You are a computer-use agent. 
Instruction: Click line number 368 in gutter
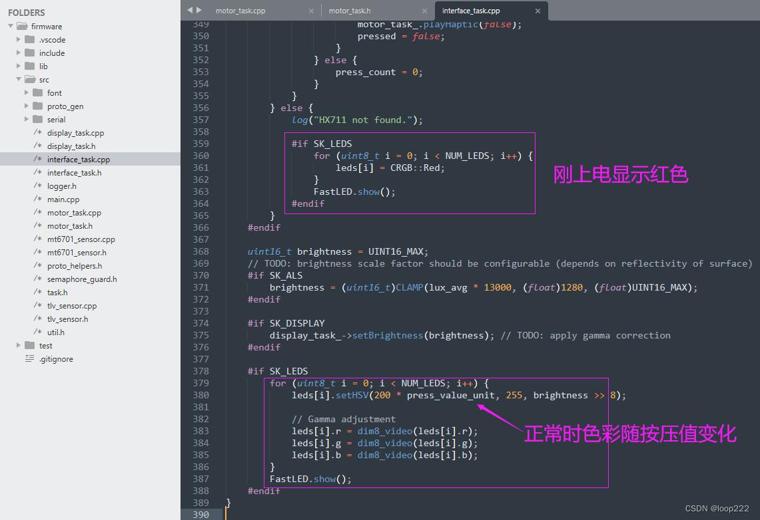click(x=201, y=252)
